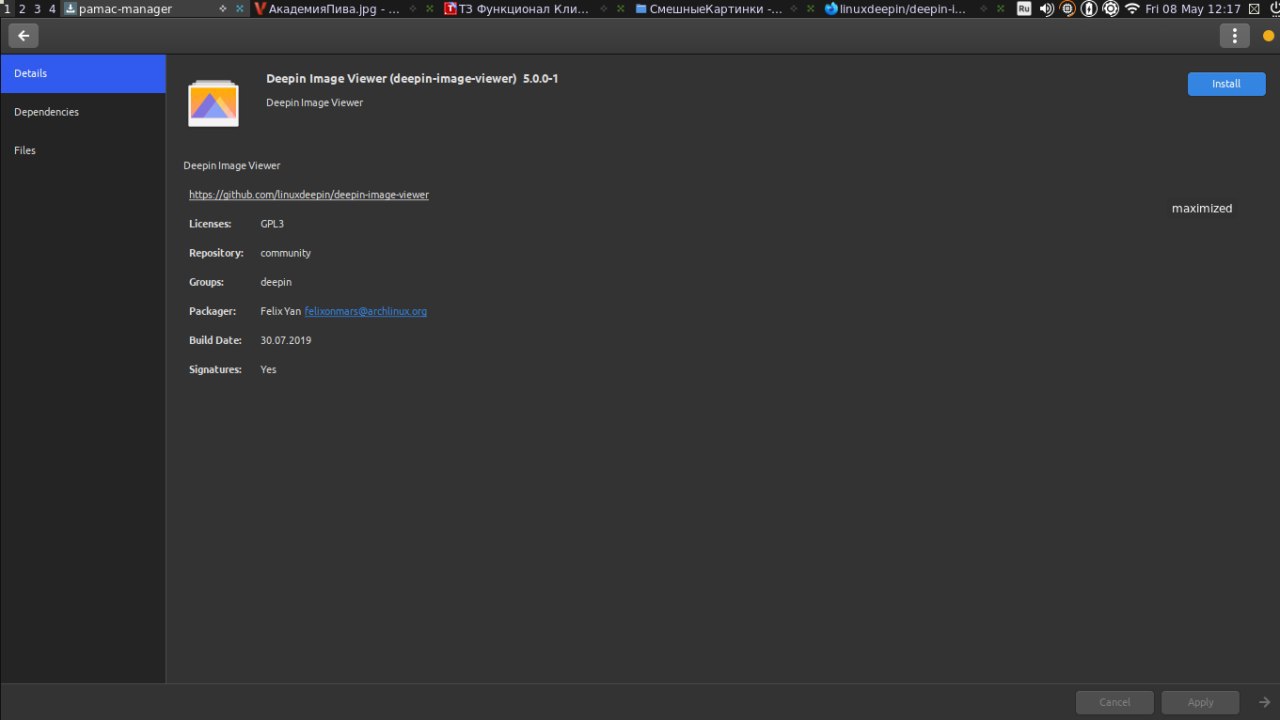Image resolution: width=1280 pixels, height=720 pixels.
Task: Click the Apply button
Action: pyautogui.click(x=1200, y=702)
